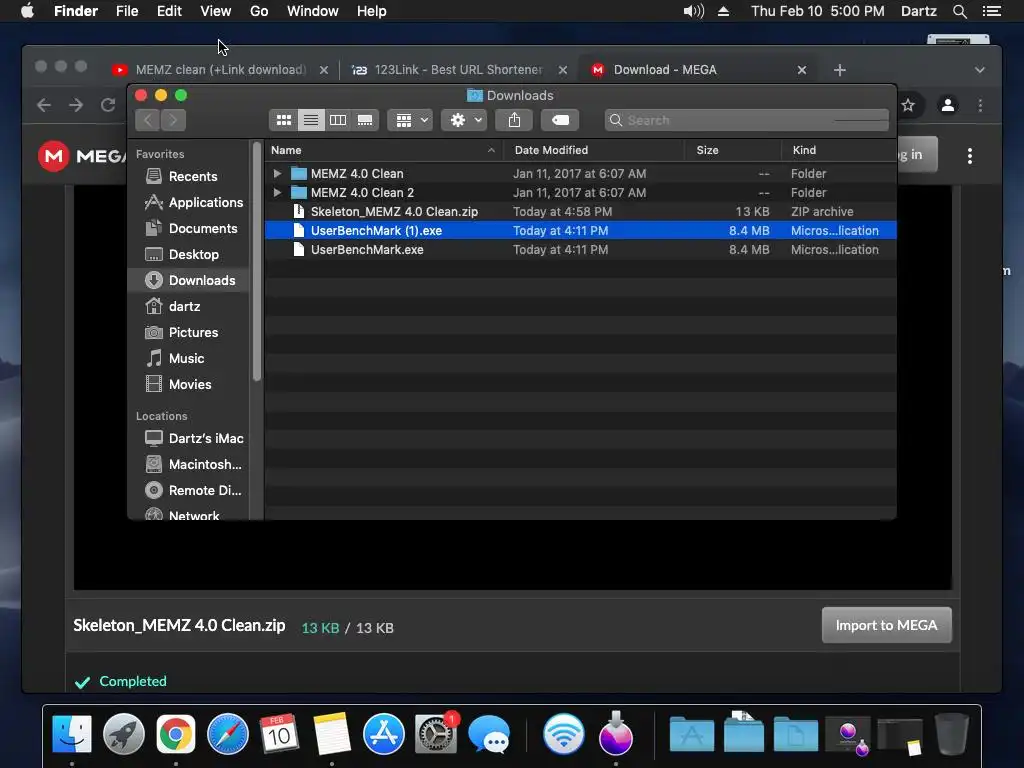Screen dimensions: 1024x768
Task: Sort by the Size column header
Action: coord(733,150)
